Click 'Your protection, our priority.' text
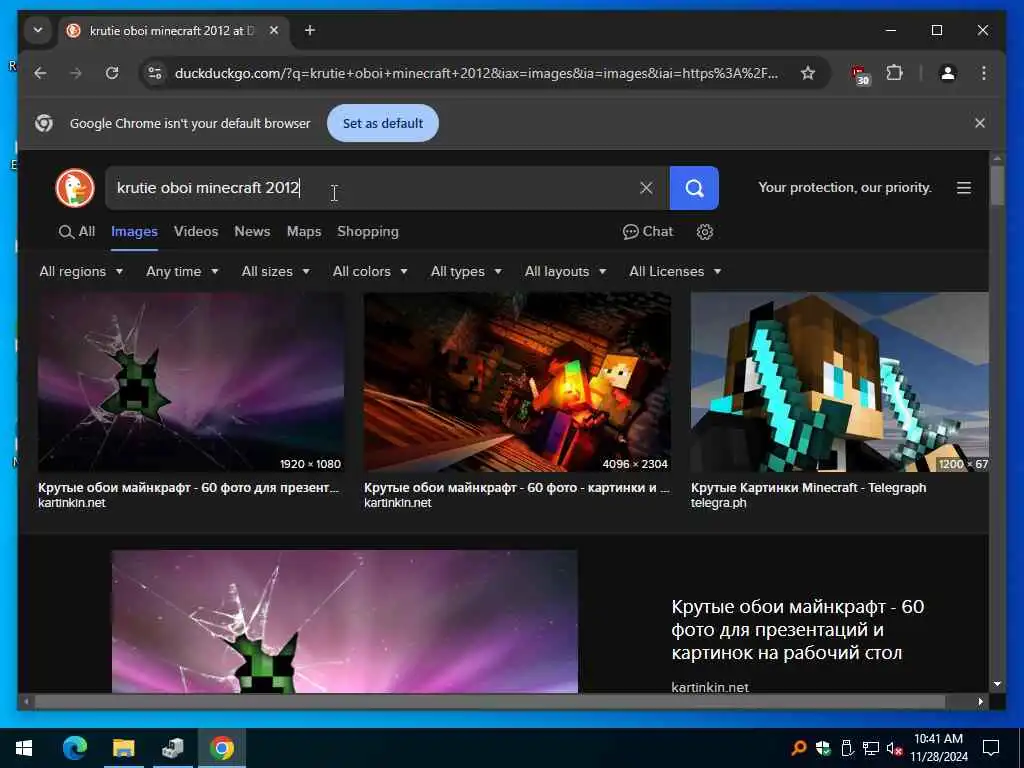This screenshot has height=768, width=1024. pos(844,188)
